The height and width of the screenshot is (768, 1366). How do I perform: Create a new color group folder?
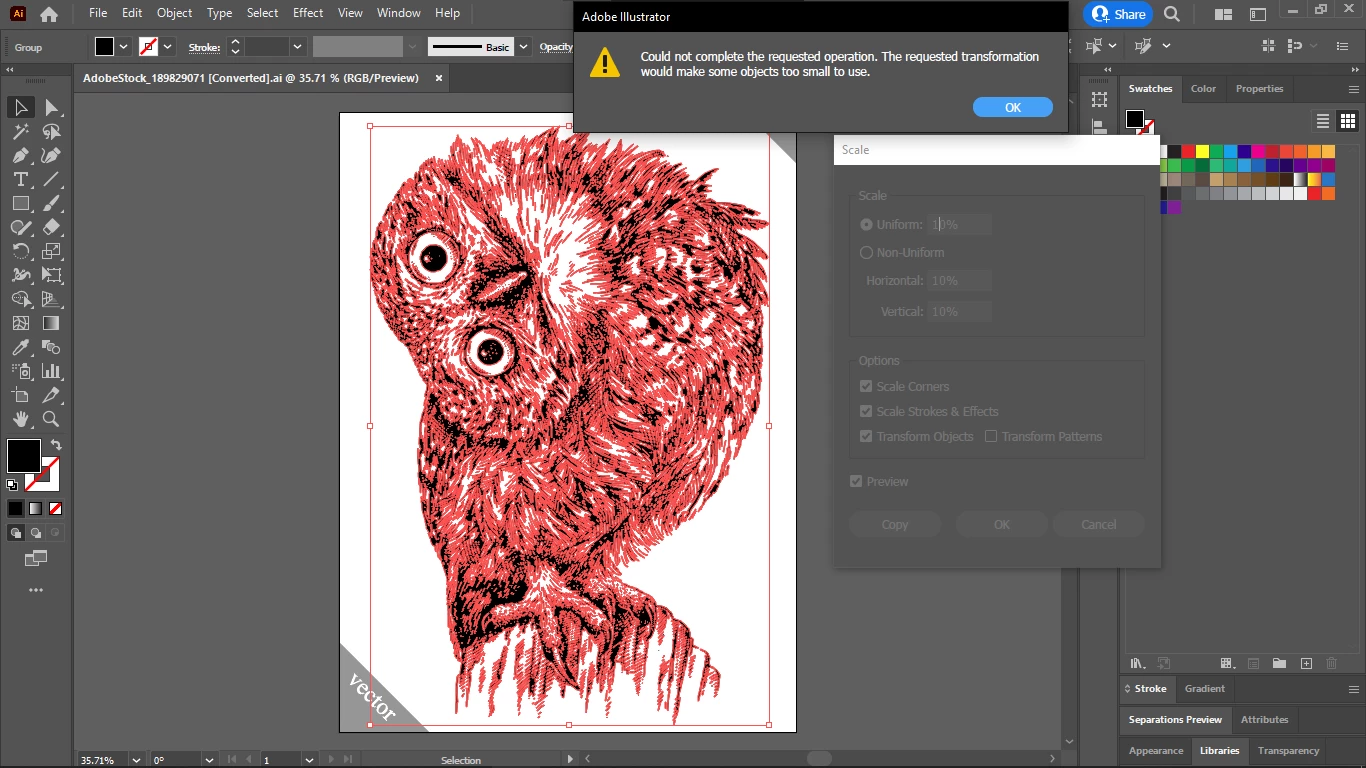[1279, 663]
